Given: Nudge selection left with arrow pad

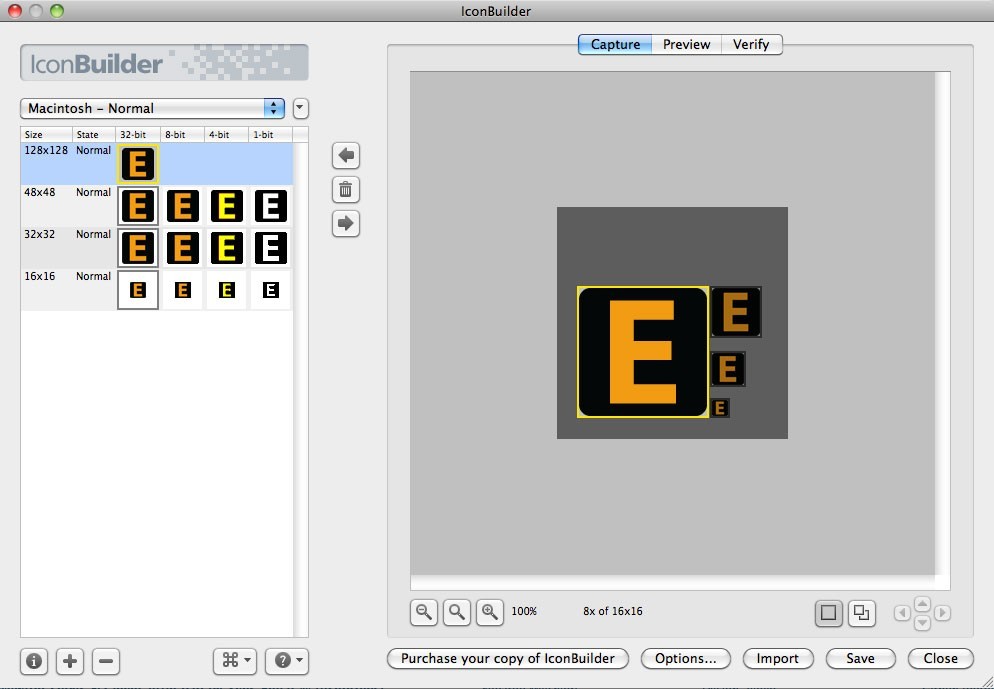Looking at the screenshot, I should [902, 613].
